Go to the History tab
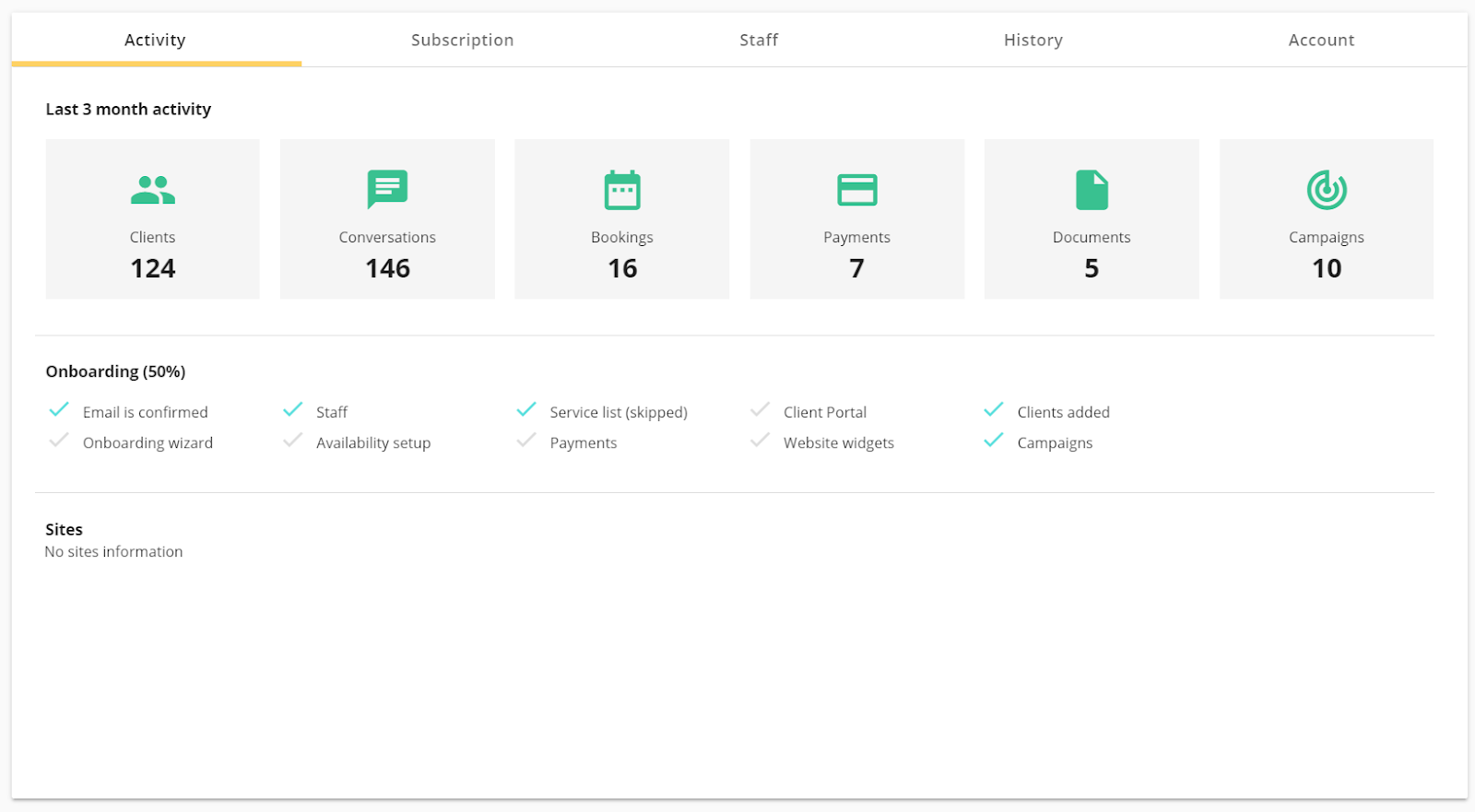The height and width of the screenshot is (812, 1475). tap(1033, 40)
